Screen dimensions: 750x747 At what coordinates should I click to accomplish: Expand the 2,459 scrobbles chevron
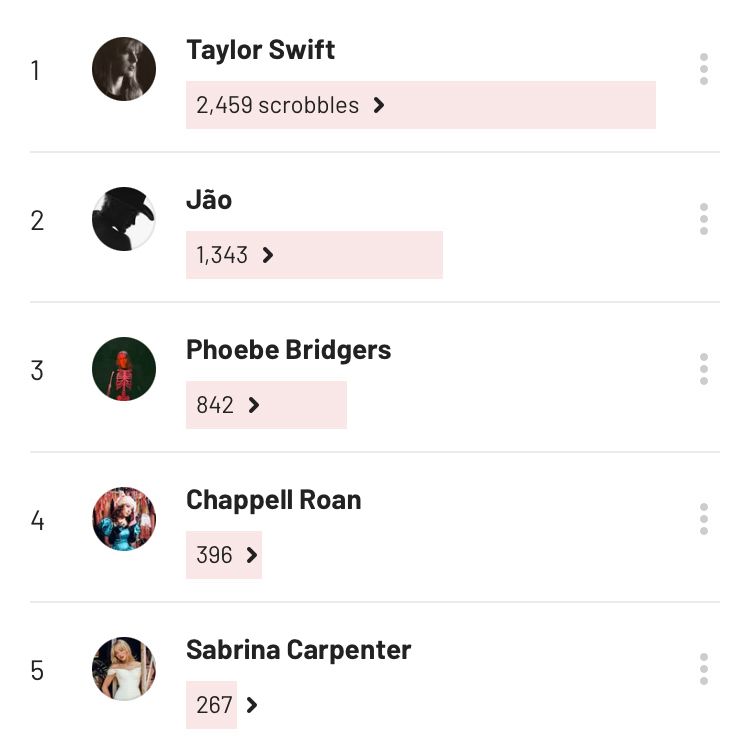[x=379, y=105]
